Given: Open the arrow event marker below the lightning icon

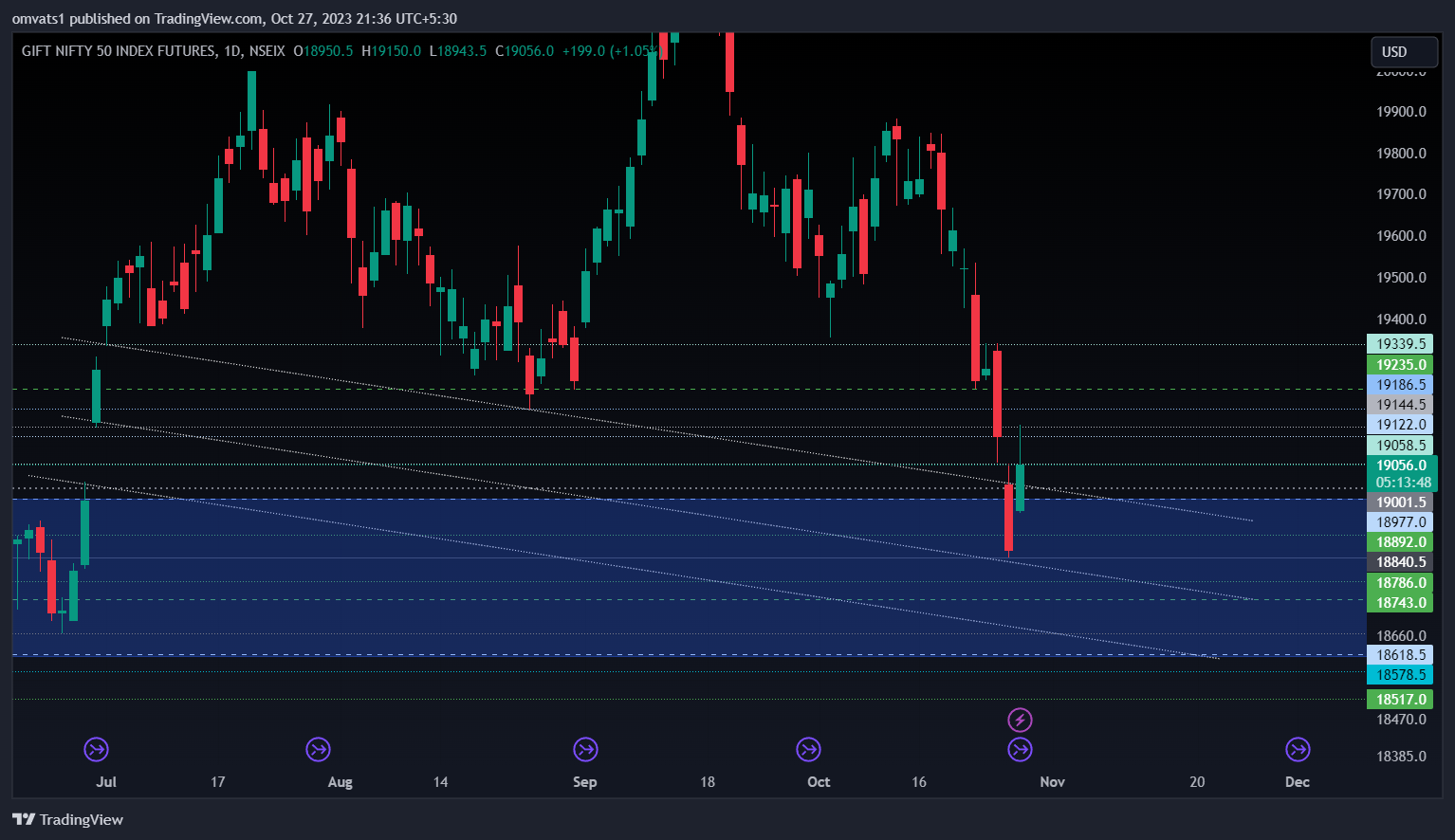Looking at the screenshot, I should pyautogui.click(x=1020, y=750).
